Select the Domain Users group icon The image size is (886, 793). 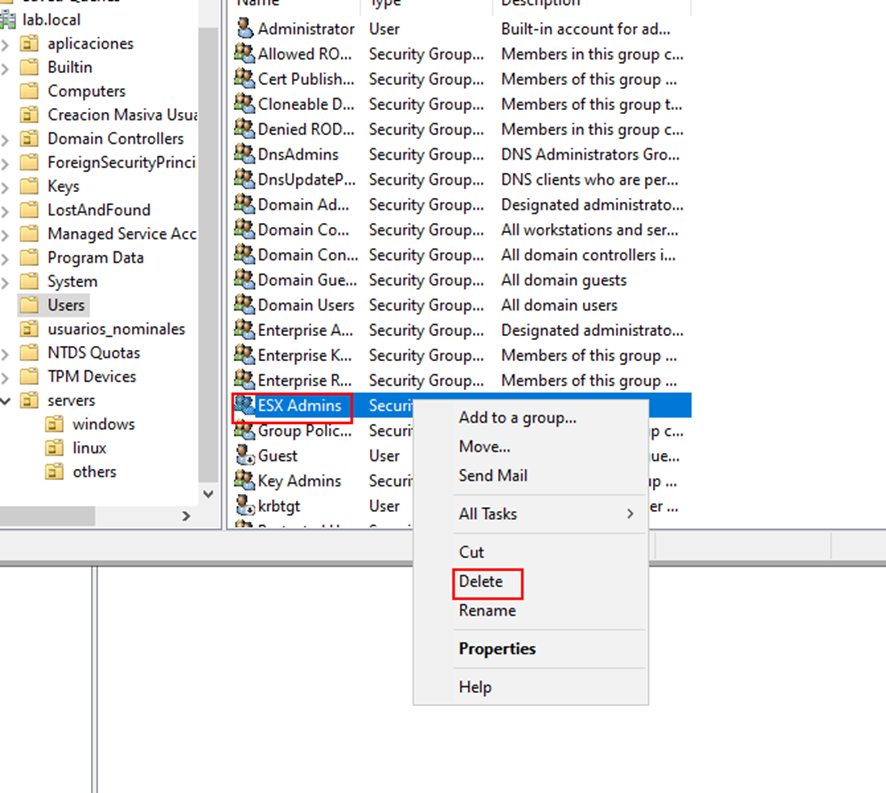click(244, 305)
